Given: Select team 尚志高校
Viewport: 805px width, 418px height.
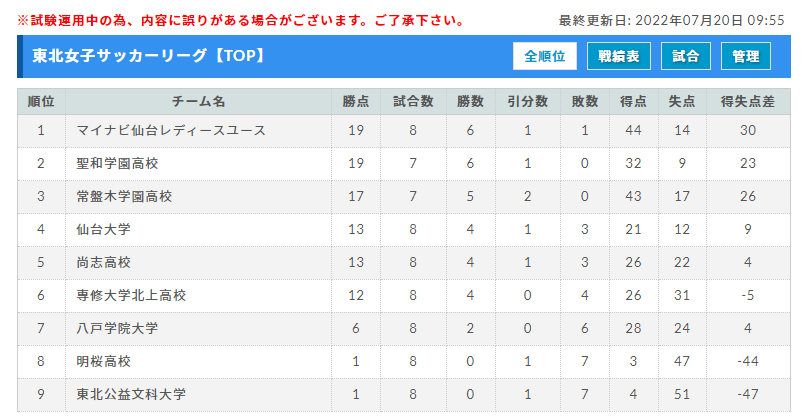Looking at the screenshot, I should click(x=103, y=262).
